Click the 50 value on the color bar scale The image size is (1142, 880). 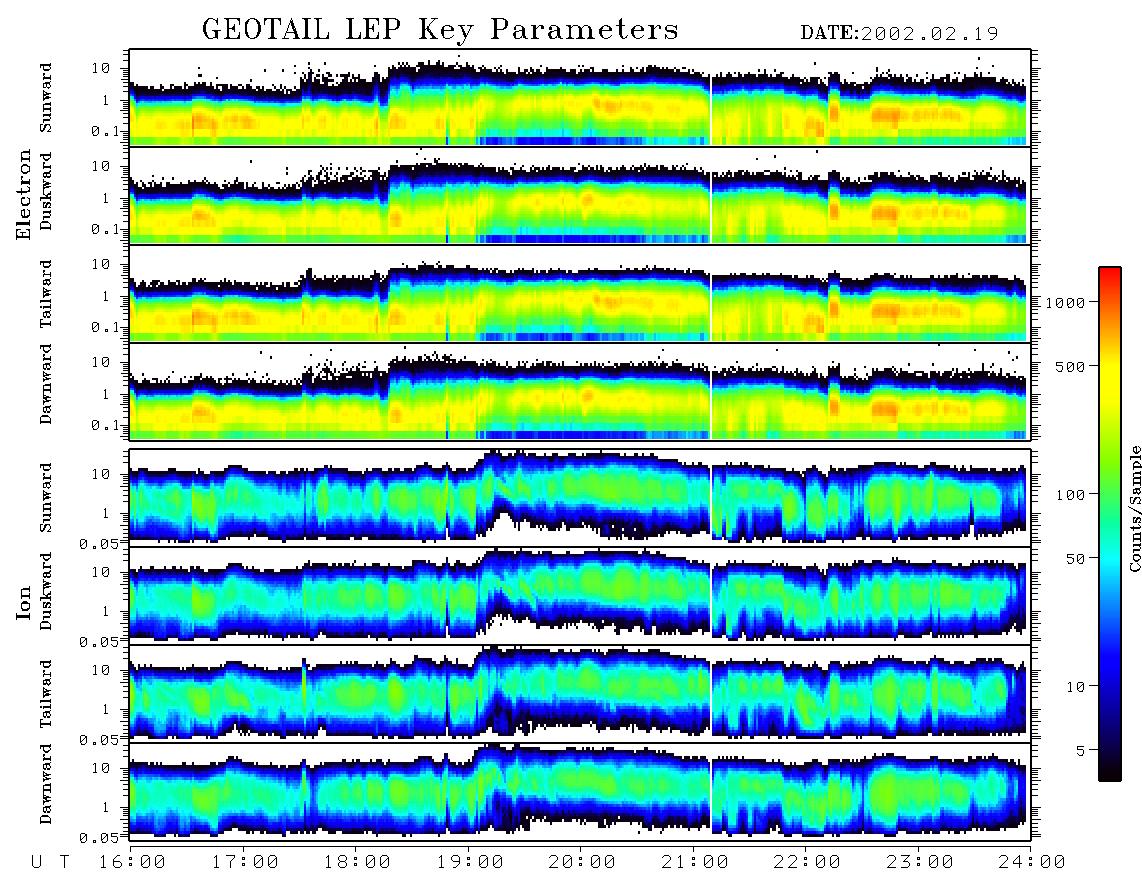click(1075, 559)
